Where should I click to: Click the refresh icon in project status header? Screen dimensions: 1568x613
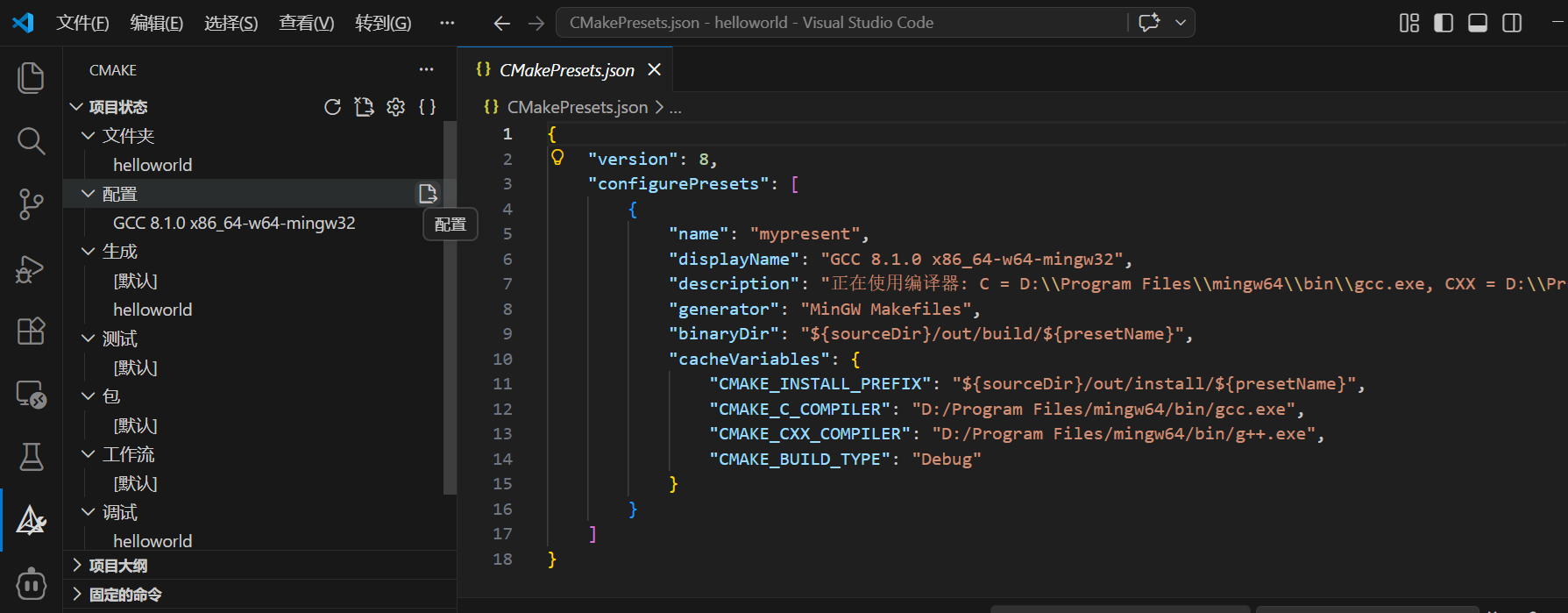[x=332, y=107]
